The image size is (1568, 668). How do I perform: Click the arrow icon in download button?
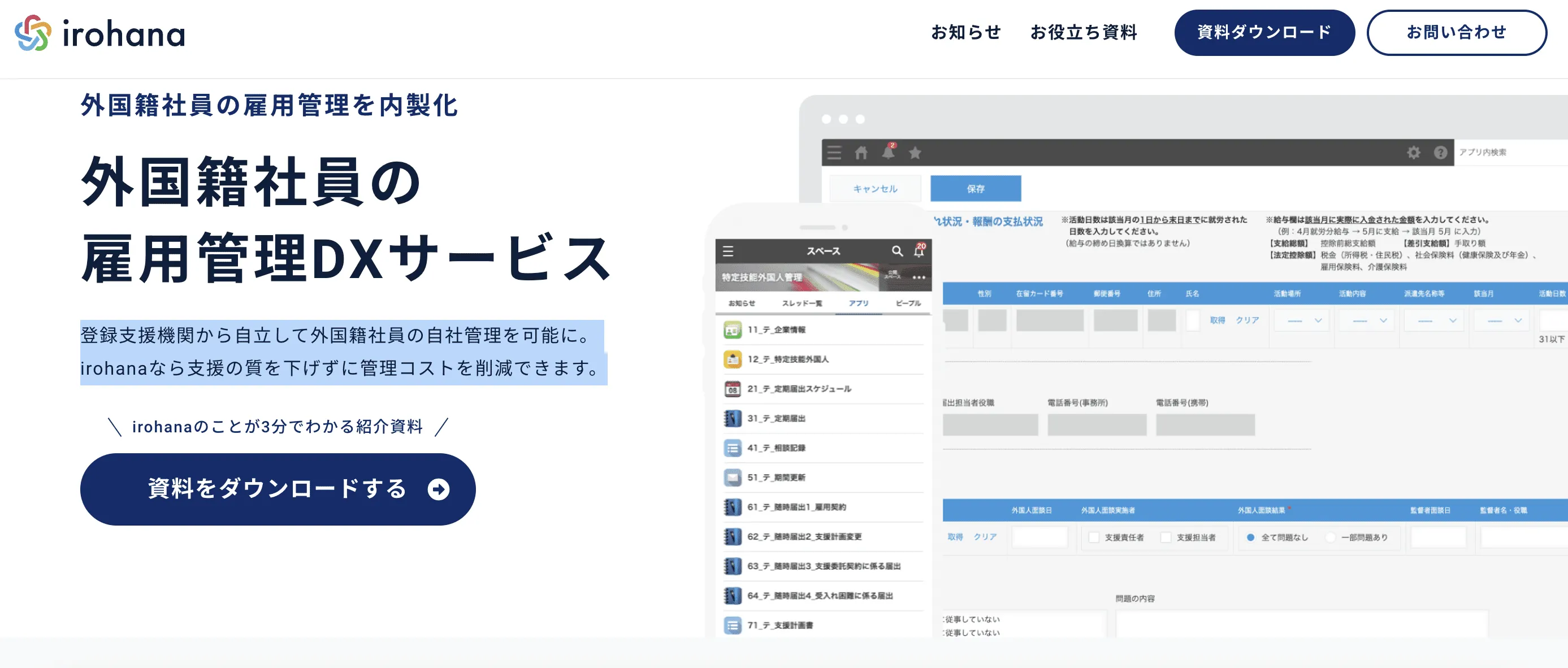click(438, 489)
